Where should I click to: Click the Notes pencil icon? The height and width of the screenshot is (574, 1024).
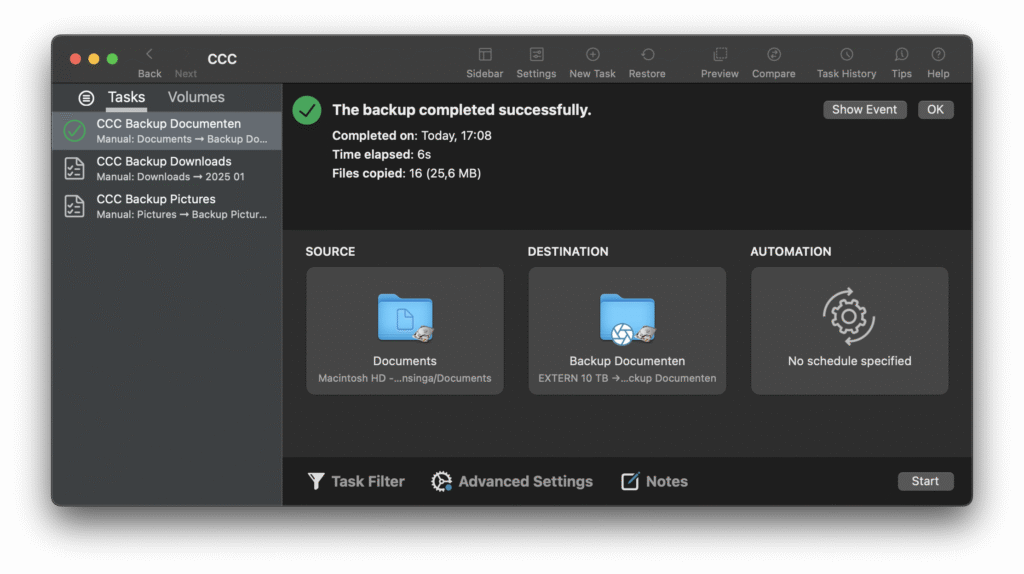[630, 481]
